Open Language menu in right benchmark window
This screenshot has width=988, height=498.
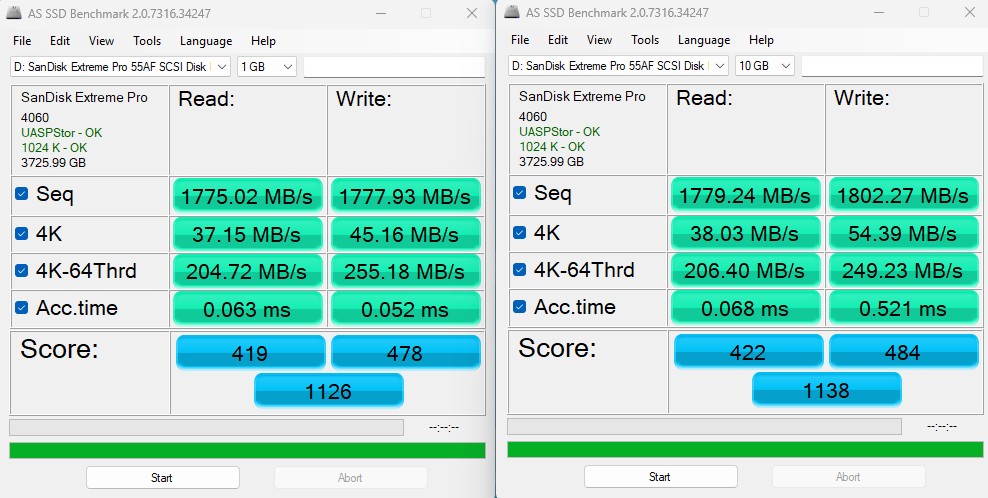coord(704,40)
